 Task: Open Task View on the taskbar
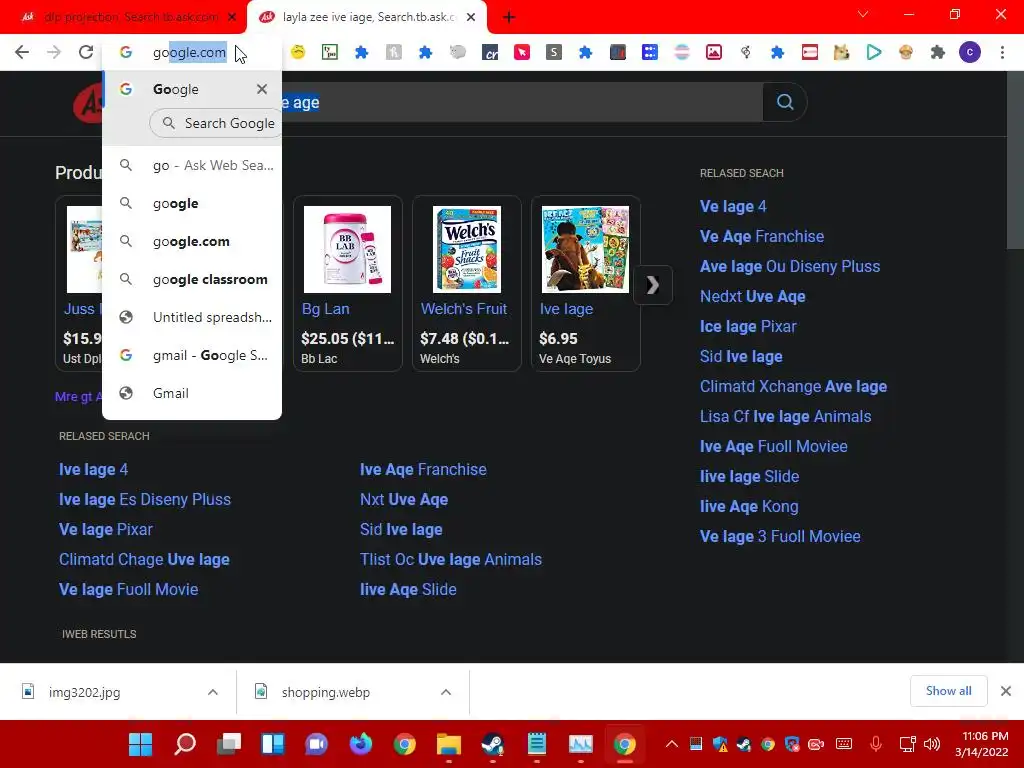[229, 744]
